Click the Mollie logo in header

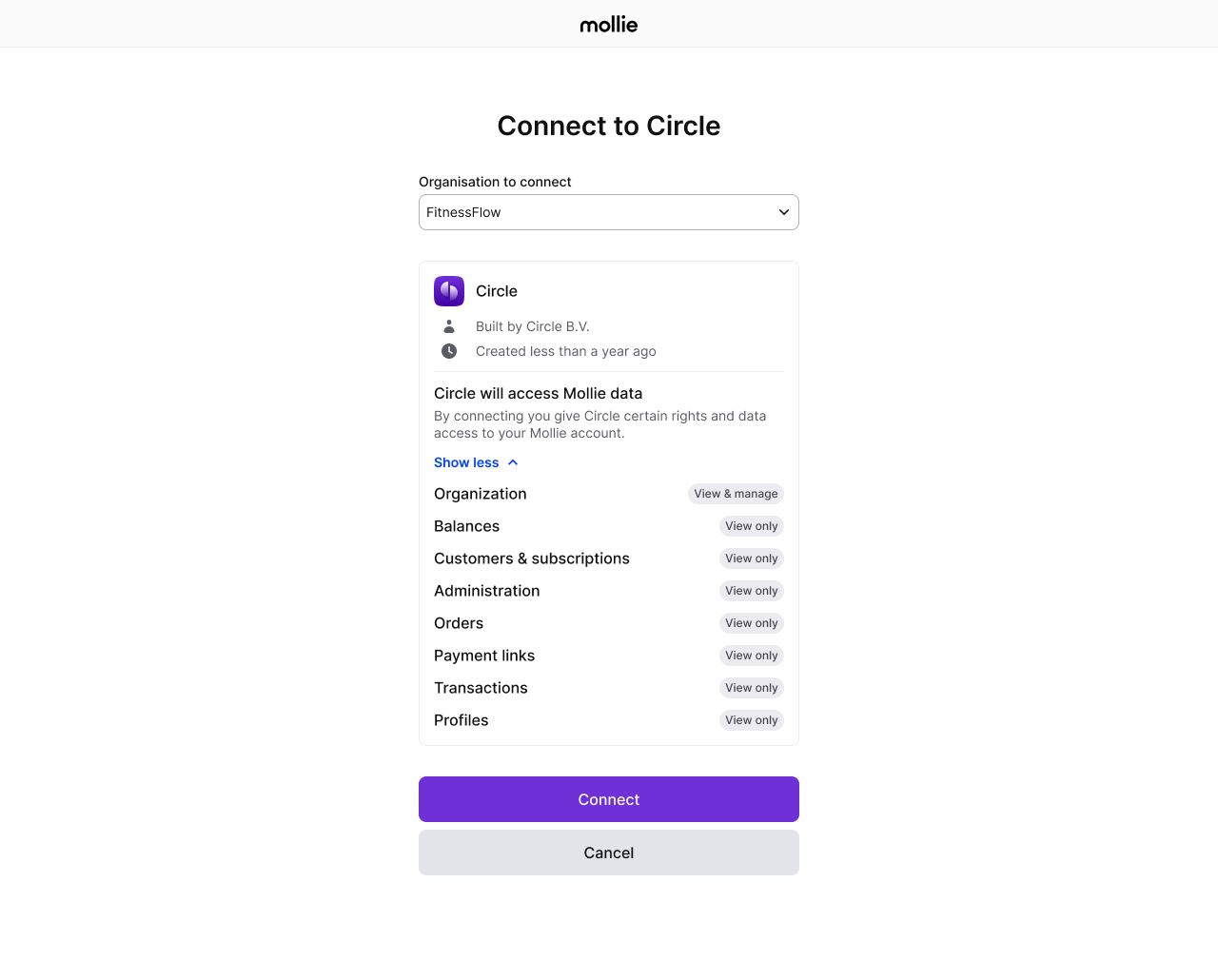coord(609,25)
